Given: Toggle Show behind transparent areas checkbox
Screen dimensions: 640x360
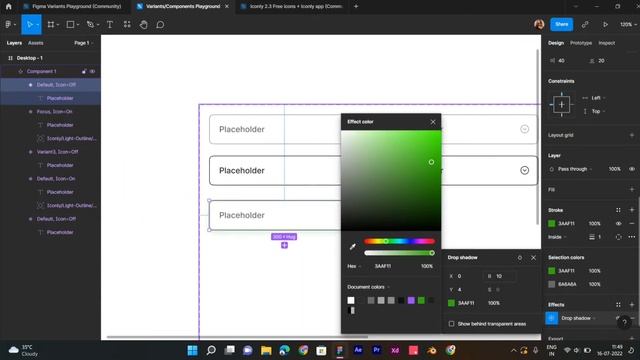Looking at the screenshot, I should tap(451, 324).
